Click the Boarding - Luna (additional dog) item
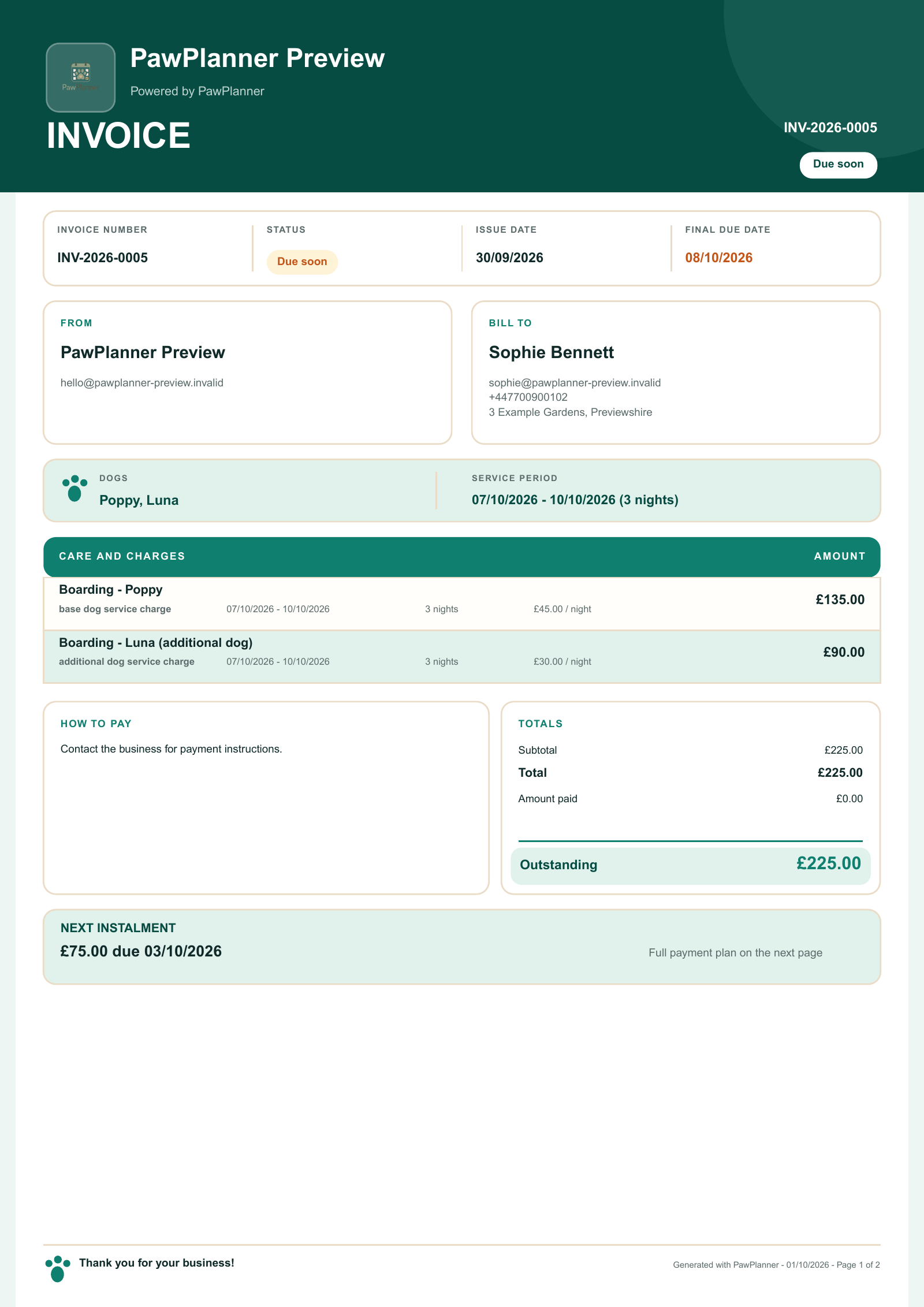Viewport: 924px width, 1307px height. [462, 657]
